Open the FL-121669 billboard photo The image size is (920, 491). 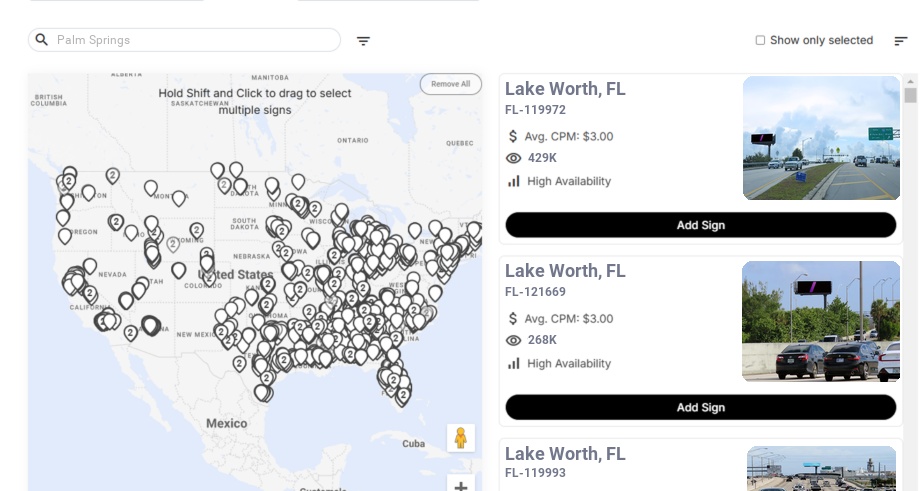820,321
